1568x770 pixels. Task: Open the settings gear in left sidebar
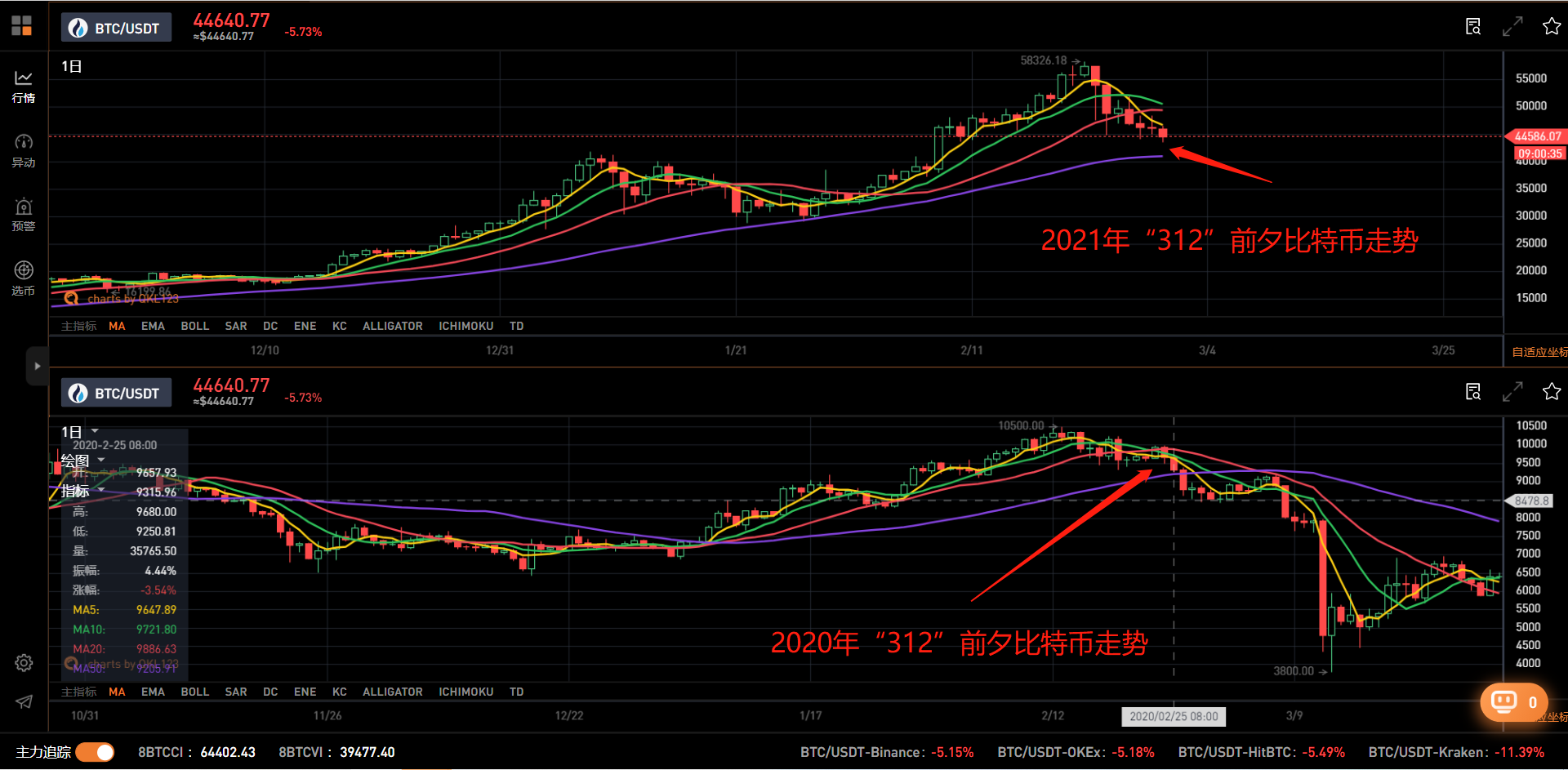[24, 663]
